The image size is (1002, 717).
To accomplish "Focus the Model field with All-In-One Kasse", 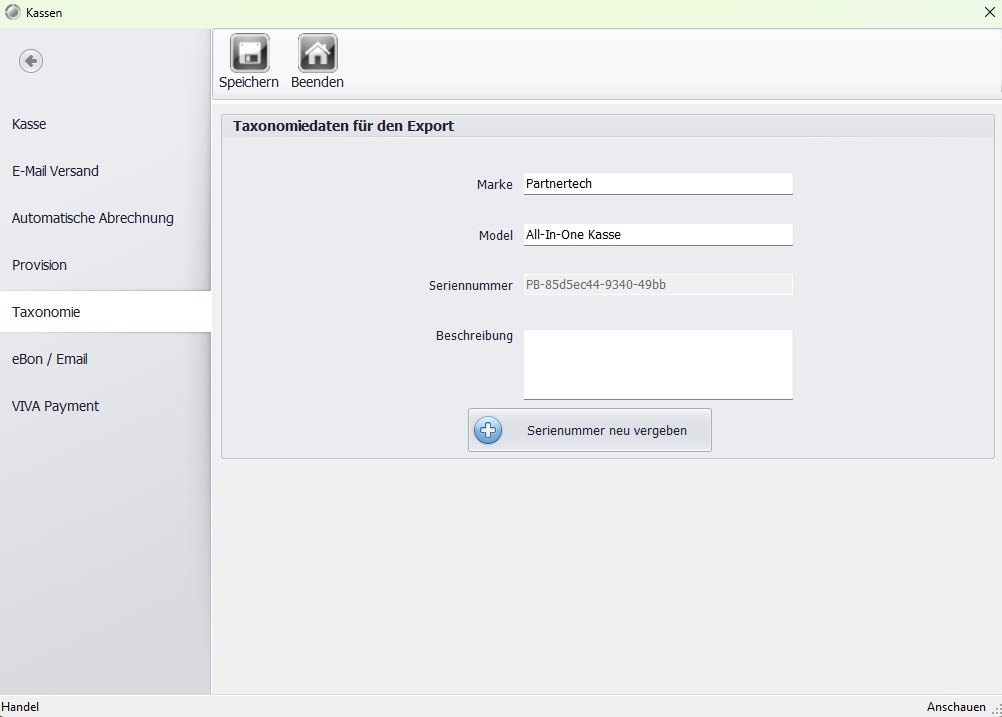I will [657, 235].
